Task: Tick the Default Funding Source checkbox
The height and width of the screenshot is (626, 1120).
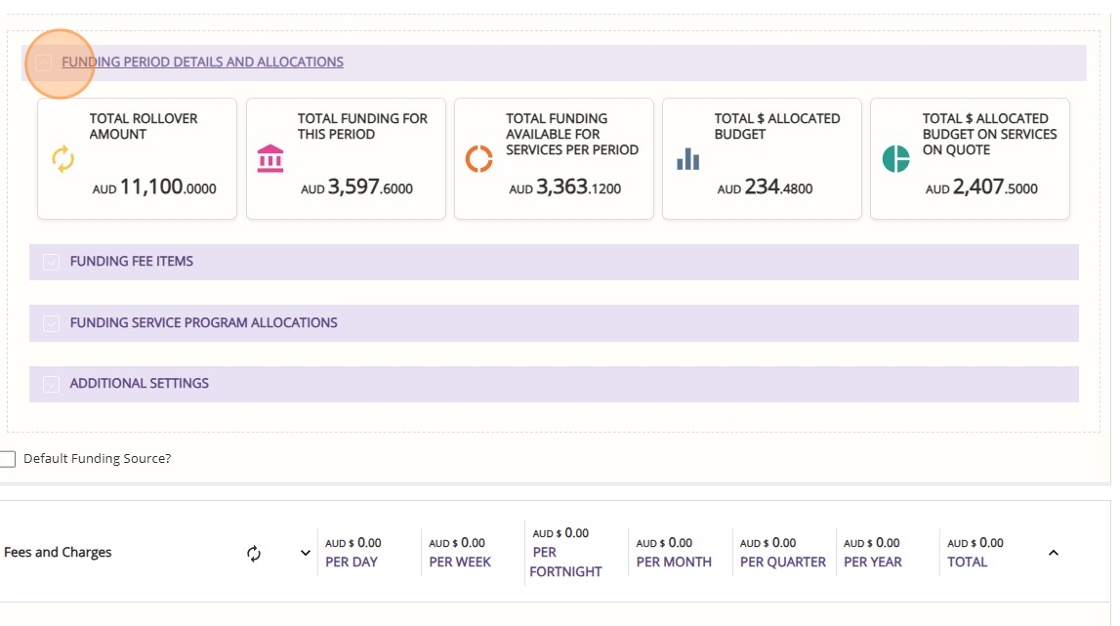Action: [x=8, y=459]
